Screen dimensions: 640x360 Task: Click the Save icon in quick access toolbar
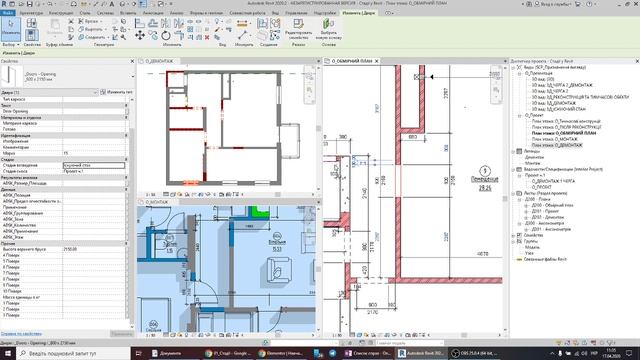pyautogui.click(x=29, y=4)
